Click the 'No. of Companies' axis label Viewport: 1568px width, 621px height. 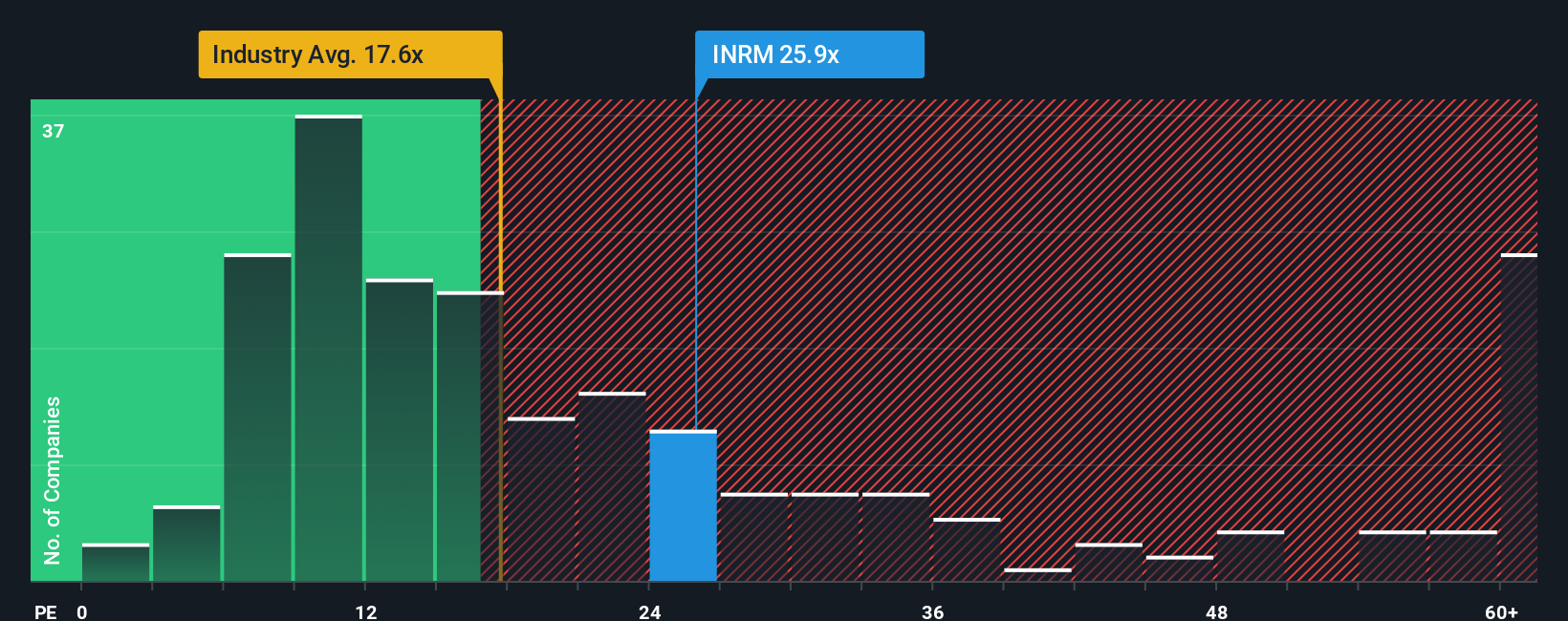point(53,480)
